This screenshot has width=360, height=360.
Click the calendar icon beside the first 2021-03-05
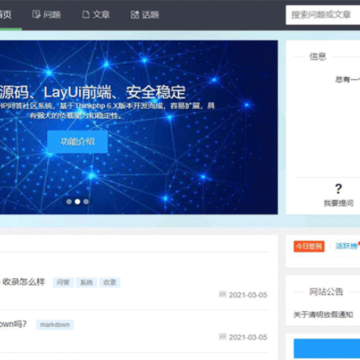pyautogui.click(x=222, y=294)
